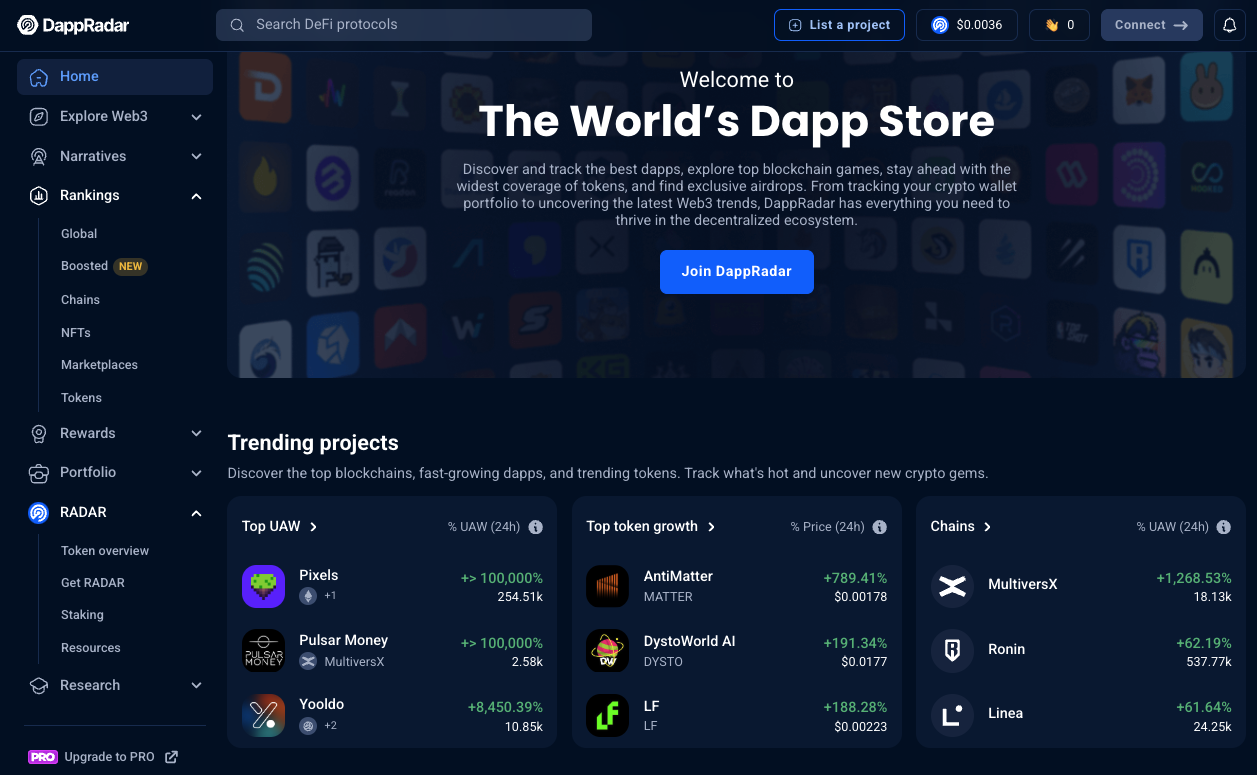Viewport: 1257px width, 775px height.
Task: Expand the Research menu chevron
Action: [x=196, y=686]
